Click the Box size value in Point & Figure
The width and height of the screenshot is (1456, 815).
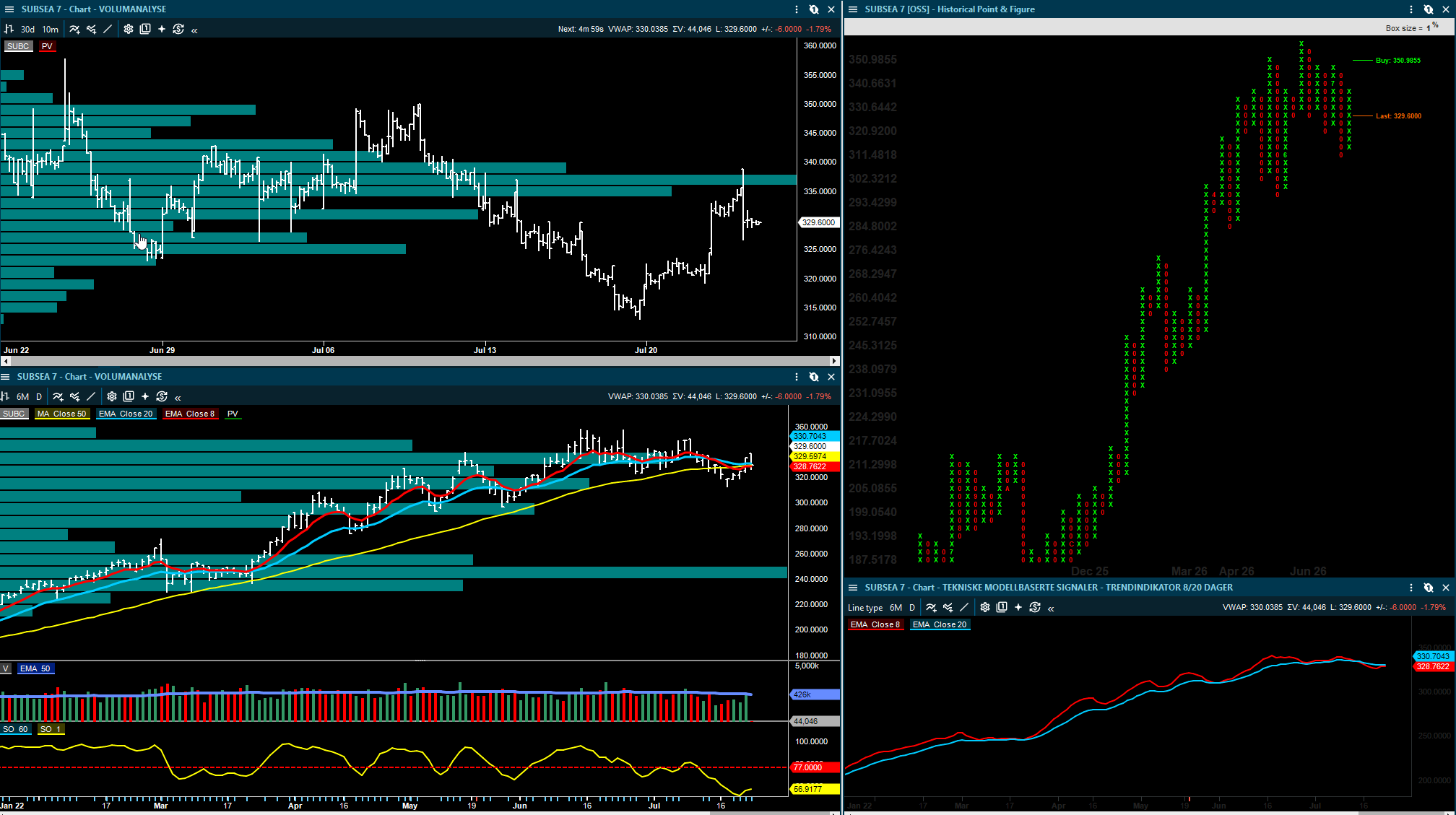[x=1429, y=28]
